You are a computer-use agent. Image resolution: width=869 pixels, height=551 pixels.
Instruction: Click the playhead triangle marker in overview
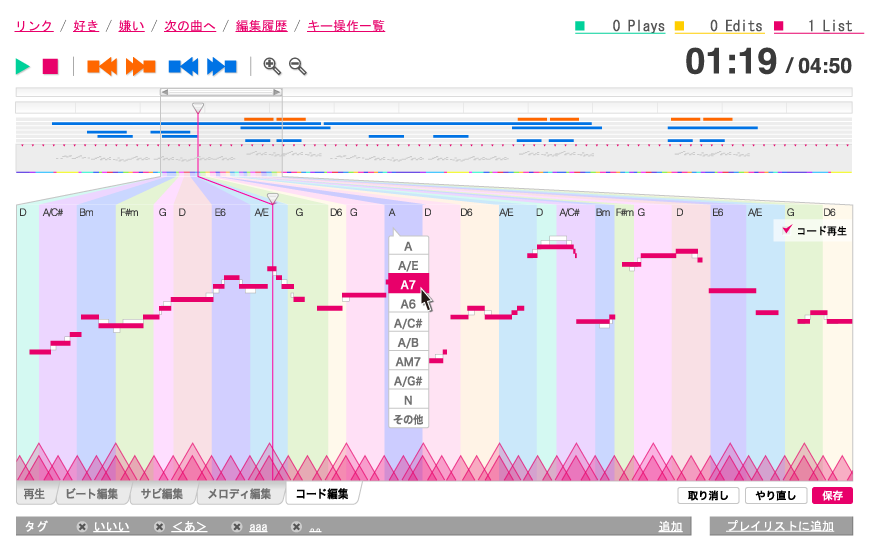198,108
